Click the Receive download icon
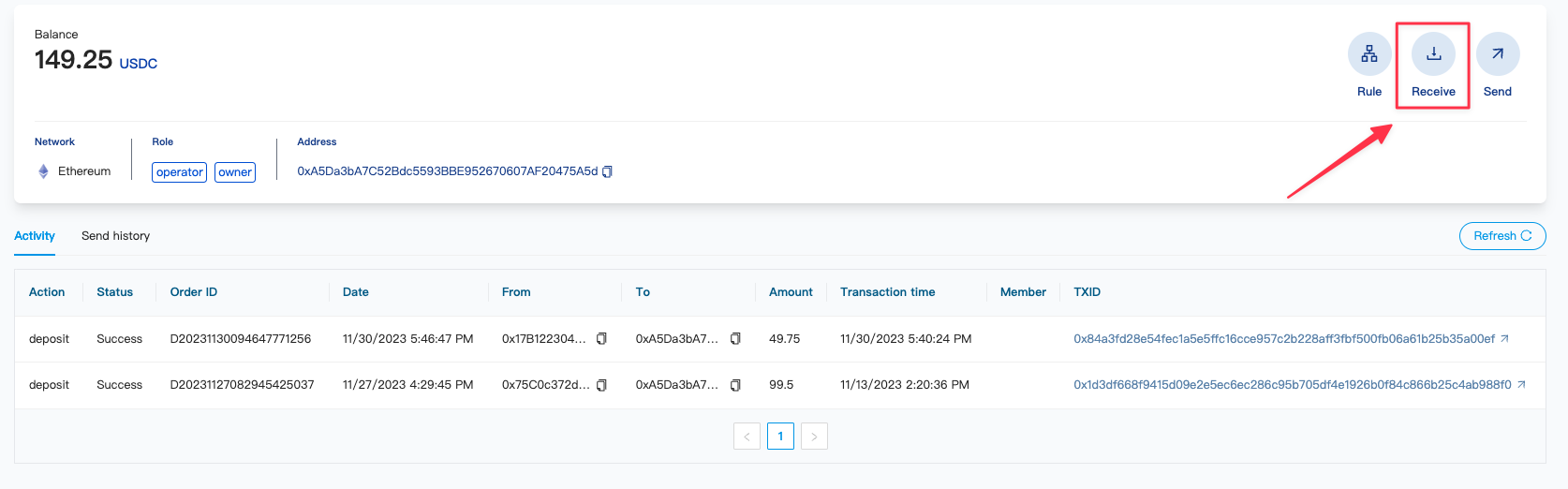This screenshot has height=489, width=1568. 1433,54
